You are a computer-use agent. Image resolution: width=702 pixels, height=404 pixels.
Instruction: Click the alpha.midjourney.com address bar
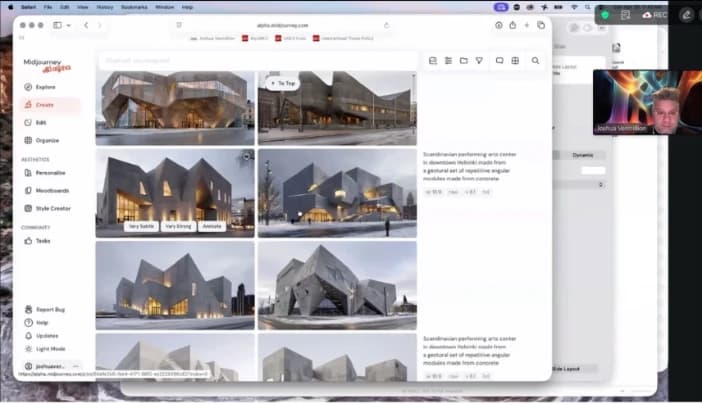click(x=283, y=26)
